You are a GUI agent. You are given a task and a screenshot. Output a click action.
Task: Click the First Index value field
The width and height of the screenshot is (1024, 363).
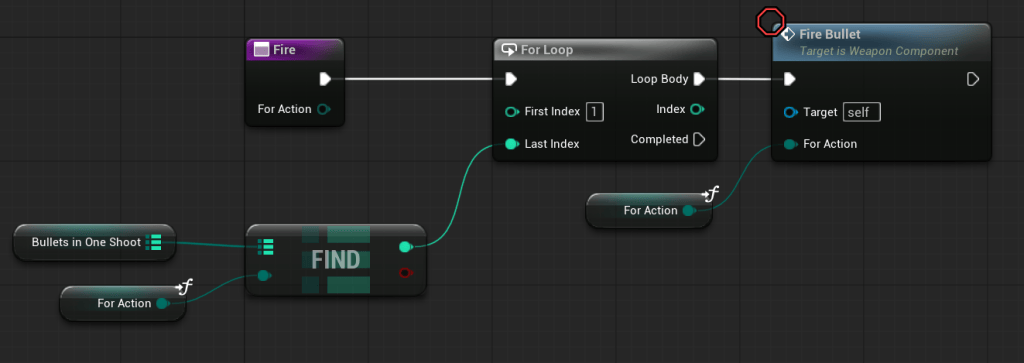point(594,112)
